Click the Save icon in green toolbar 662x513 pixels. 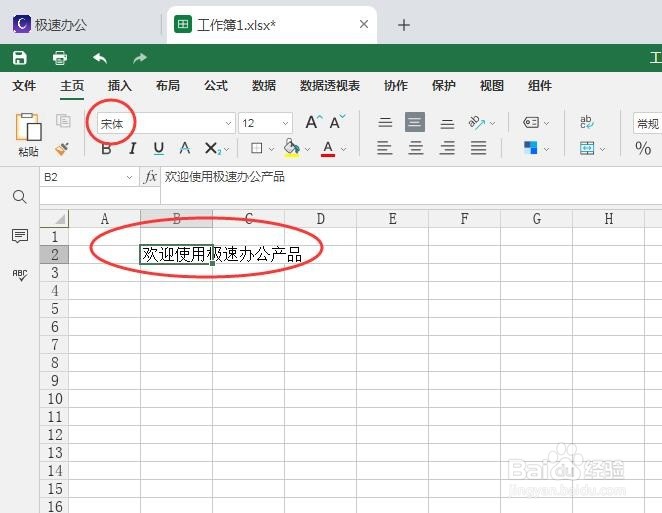19,58
